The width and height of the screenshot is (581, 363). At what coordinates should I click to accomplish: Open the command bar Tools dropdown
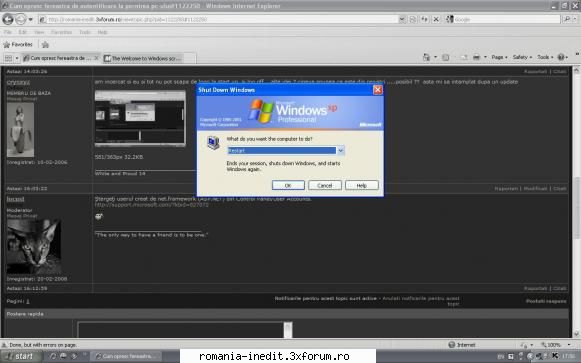click(x=545, y=57)
